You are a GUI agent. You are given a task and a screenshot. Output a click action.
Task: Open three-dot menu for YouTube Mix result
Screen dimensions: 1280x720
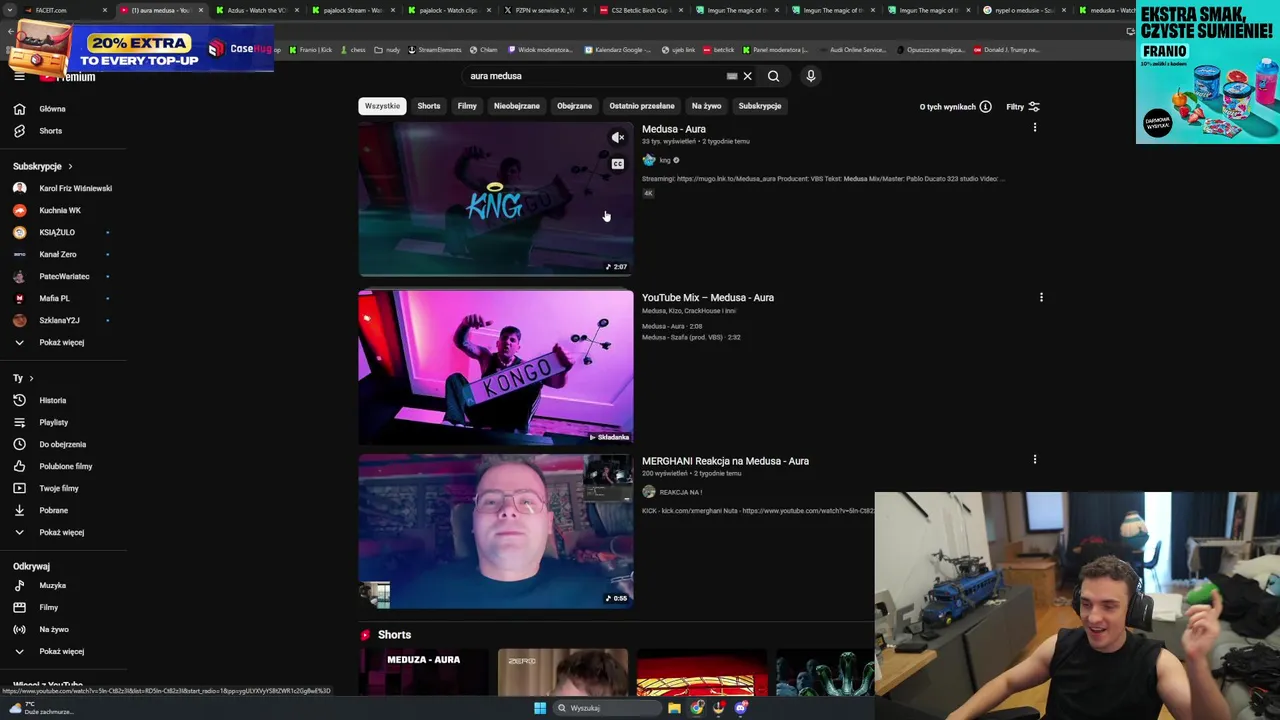coord(1041,297)
